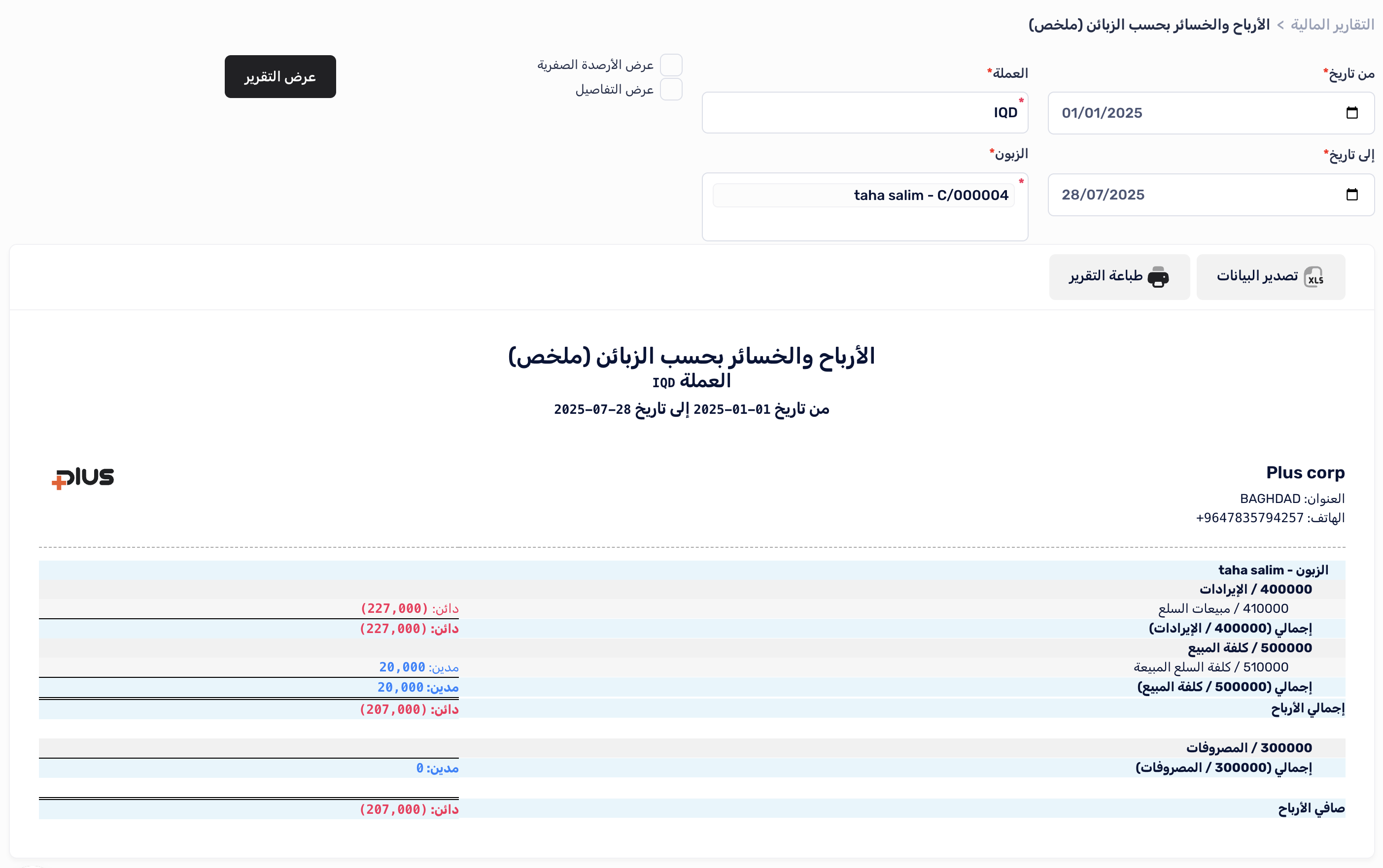This screenshot has height=868, width=1383.
Task: Click the printer icon
Action: coord(1157,277)
